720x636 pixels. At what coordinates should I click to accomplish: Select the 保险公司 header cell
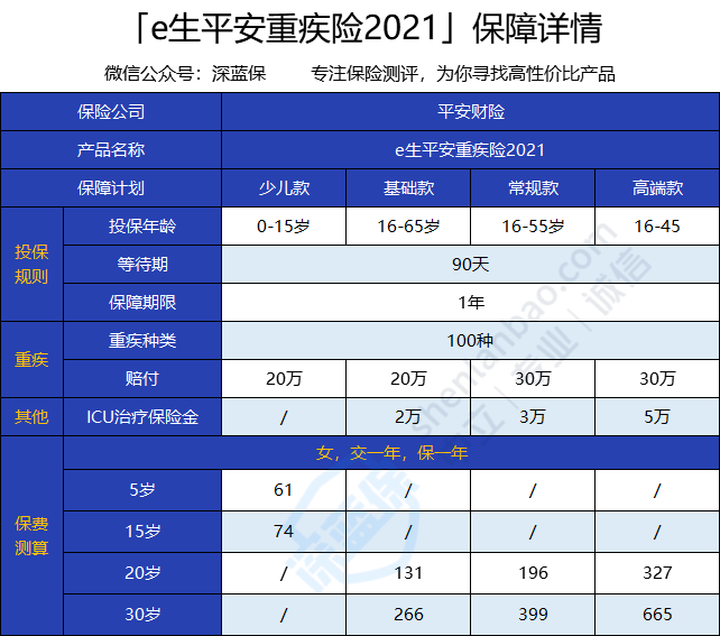point(111,112)
